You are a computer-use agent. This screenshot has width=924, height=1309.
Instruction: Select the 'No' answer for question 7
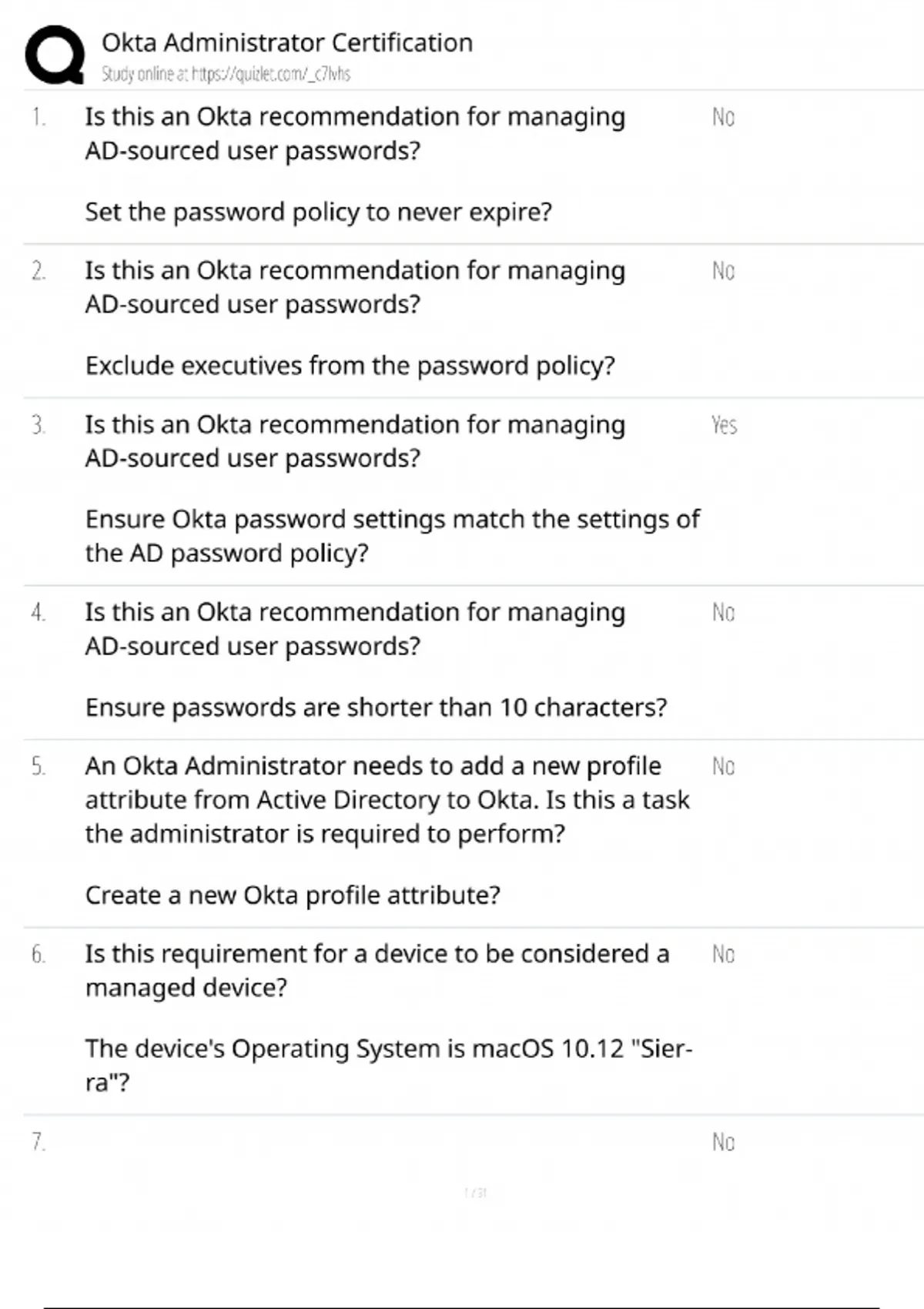(723, 1142)
